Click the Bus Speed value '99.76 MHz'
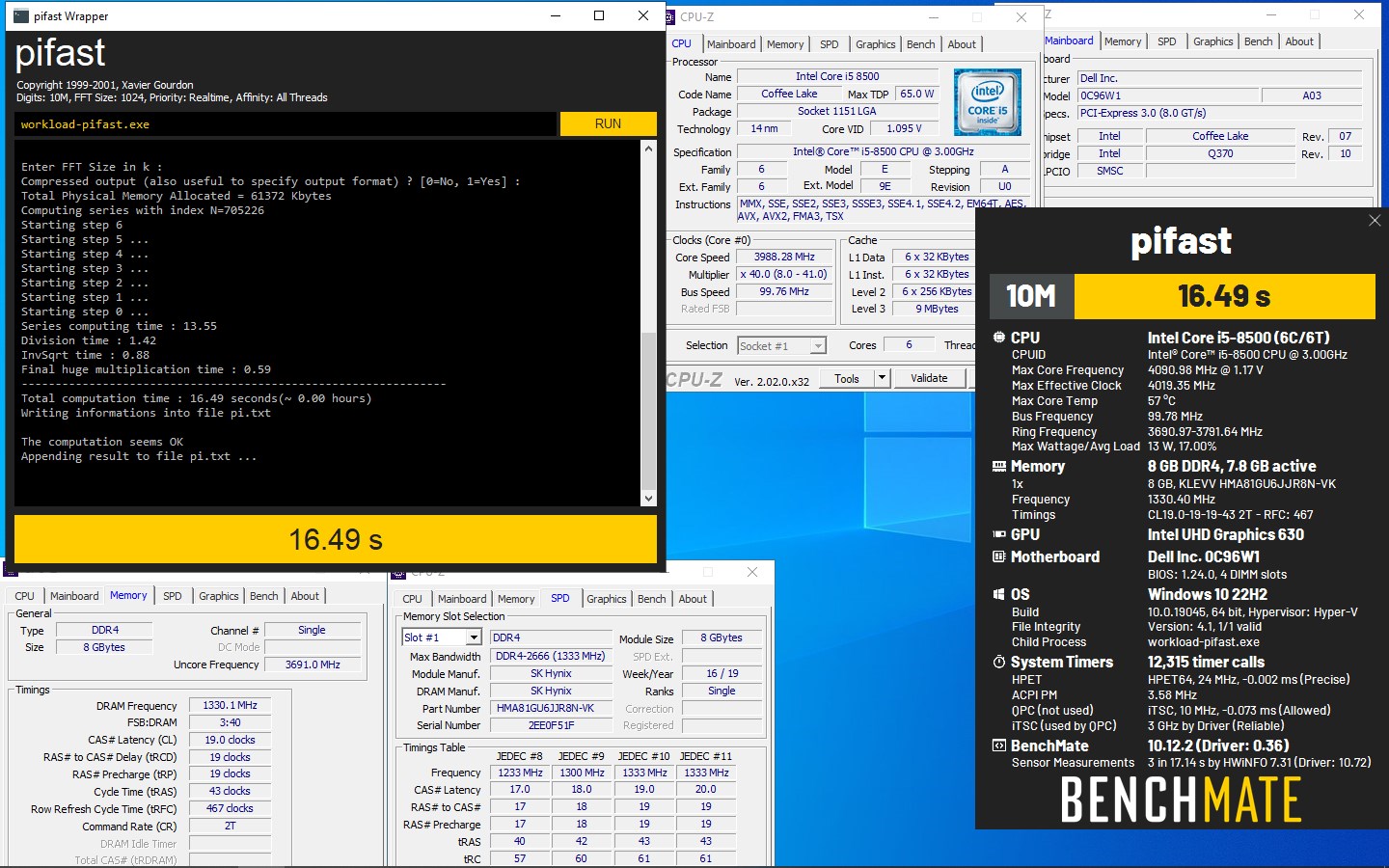The width and height of the screenshot is (1389, 868). click(784, 291)
